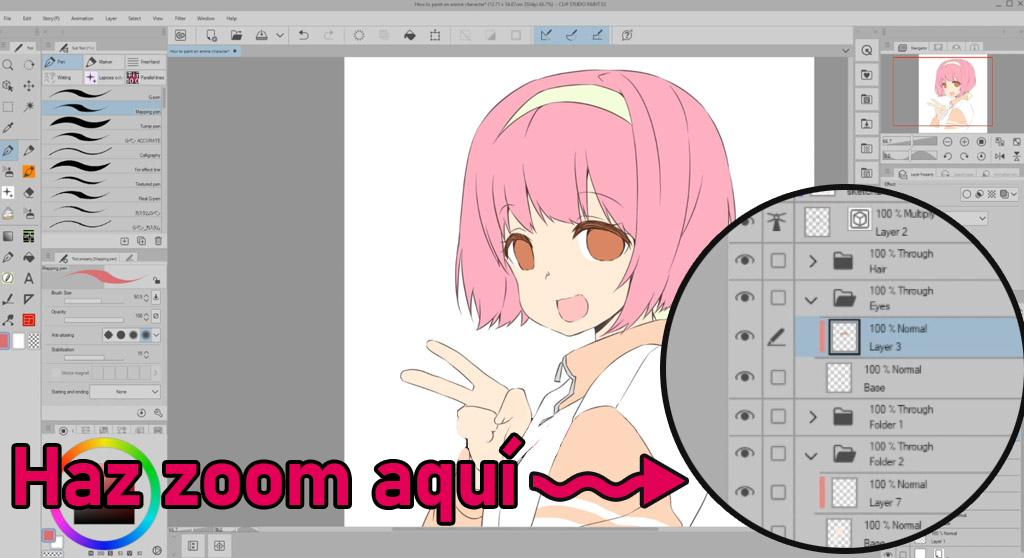
Task: Toggle visibility of Folder 1
Action: (x=744, y=416)
